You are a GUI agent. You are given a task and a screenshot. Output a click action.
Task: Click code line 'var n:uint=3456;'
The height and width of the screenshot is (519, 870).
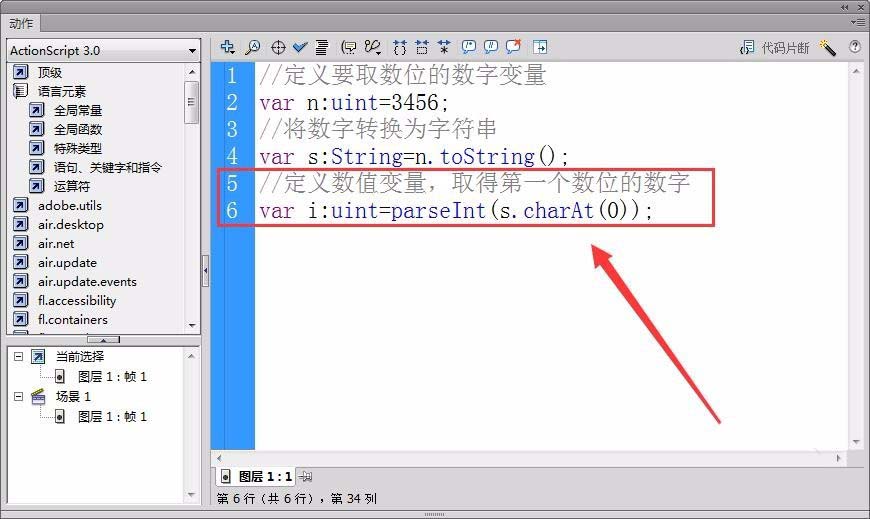(354, 103)
